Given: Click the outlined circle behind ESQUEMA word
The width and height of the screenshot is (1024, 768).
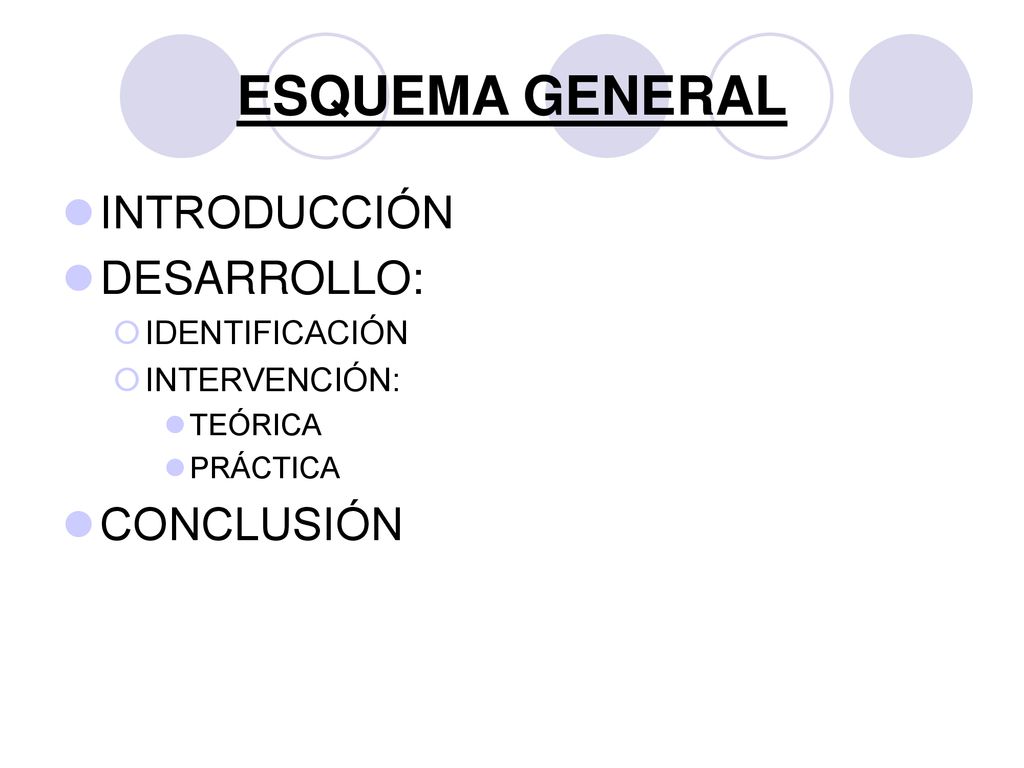Looking at the screenshot, I should [x=326, y=96].
